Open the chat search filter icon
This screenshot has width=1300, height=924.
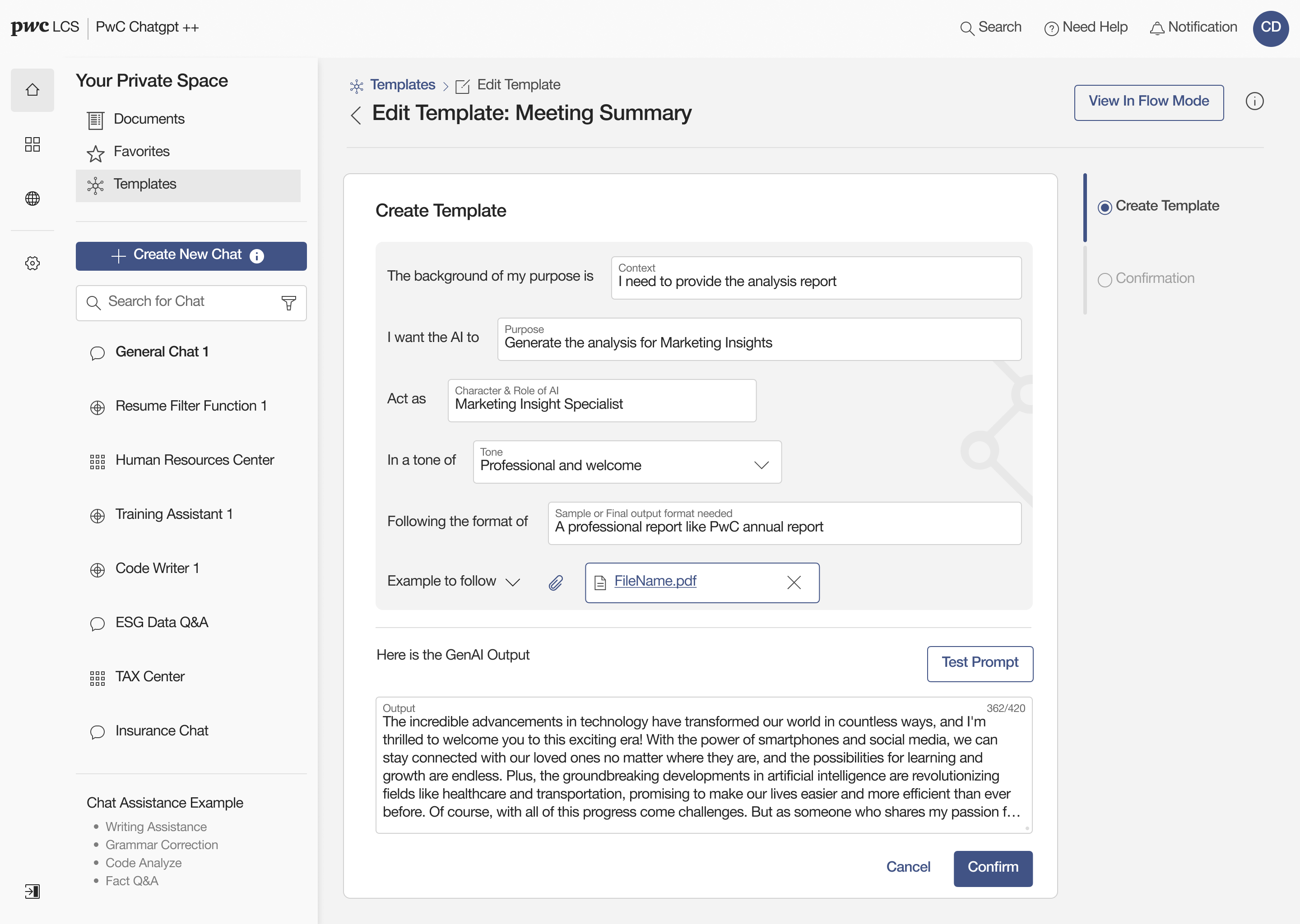(x=288, y=303)
